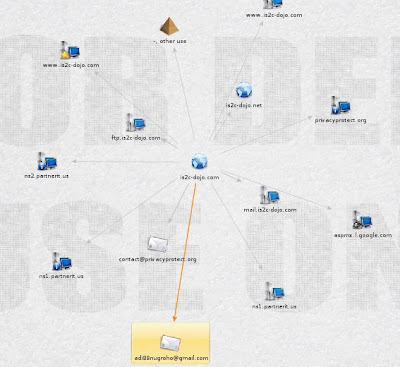
Task: Click the 'contact@privacyprotect.org' label
Action: click(x=158, y=259)
